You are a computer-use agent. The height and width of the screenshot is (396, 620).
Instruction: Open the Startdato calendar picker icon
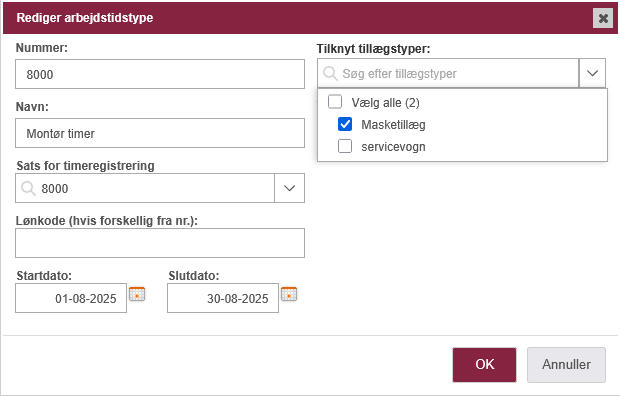137,294
